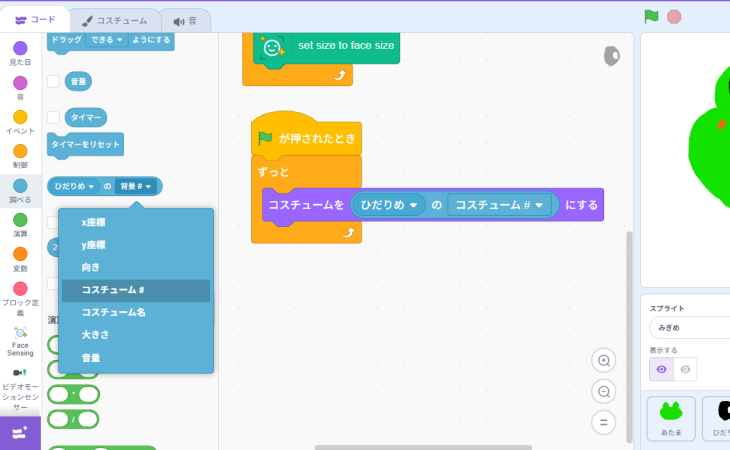
Task: Tick the タイマー reporter checkbox
Action: pos(54,117)
